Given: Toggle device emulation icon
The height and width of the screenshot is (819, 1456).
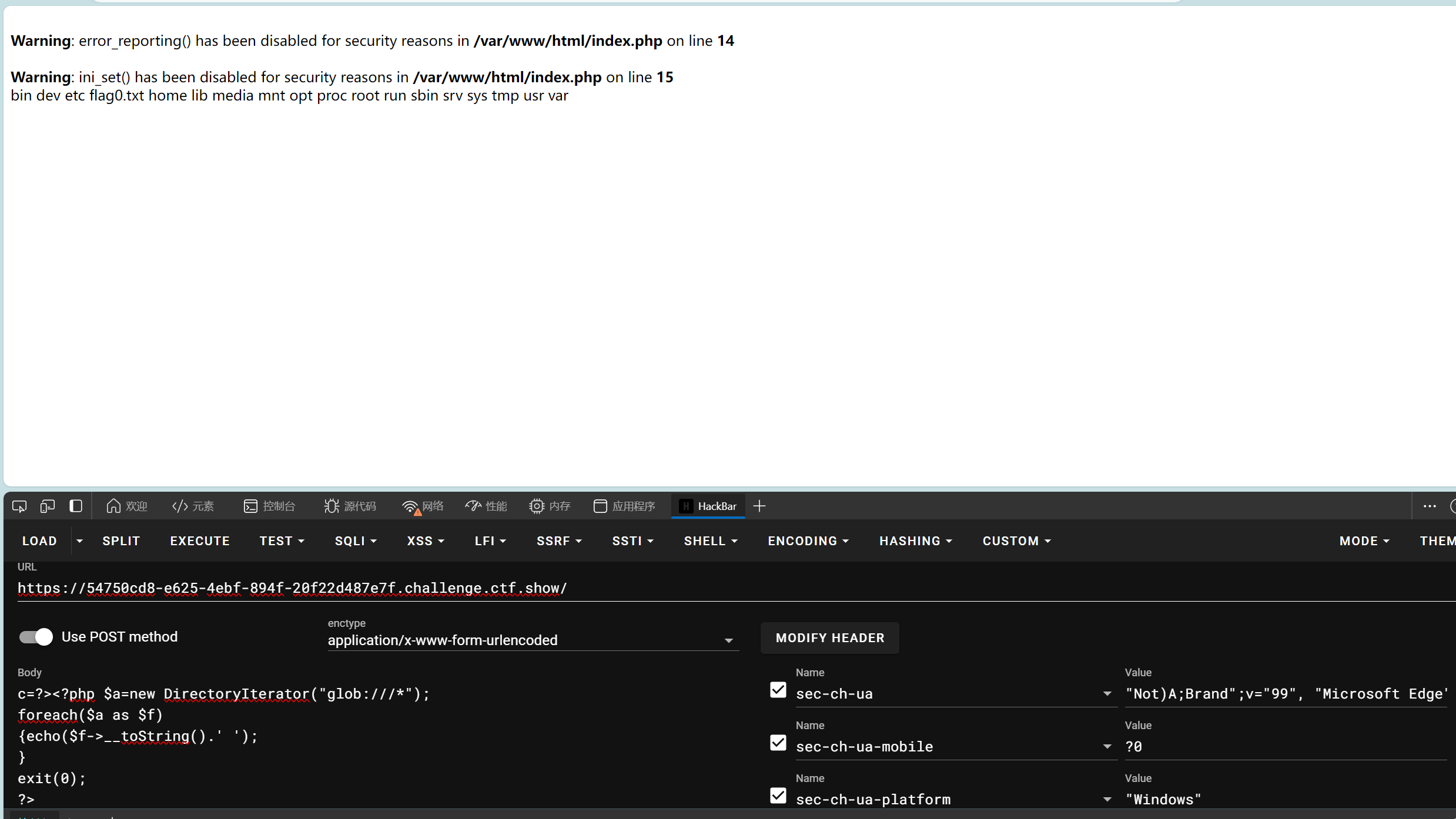Looking at the screenshot, I should (48, 506).
